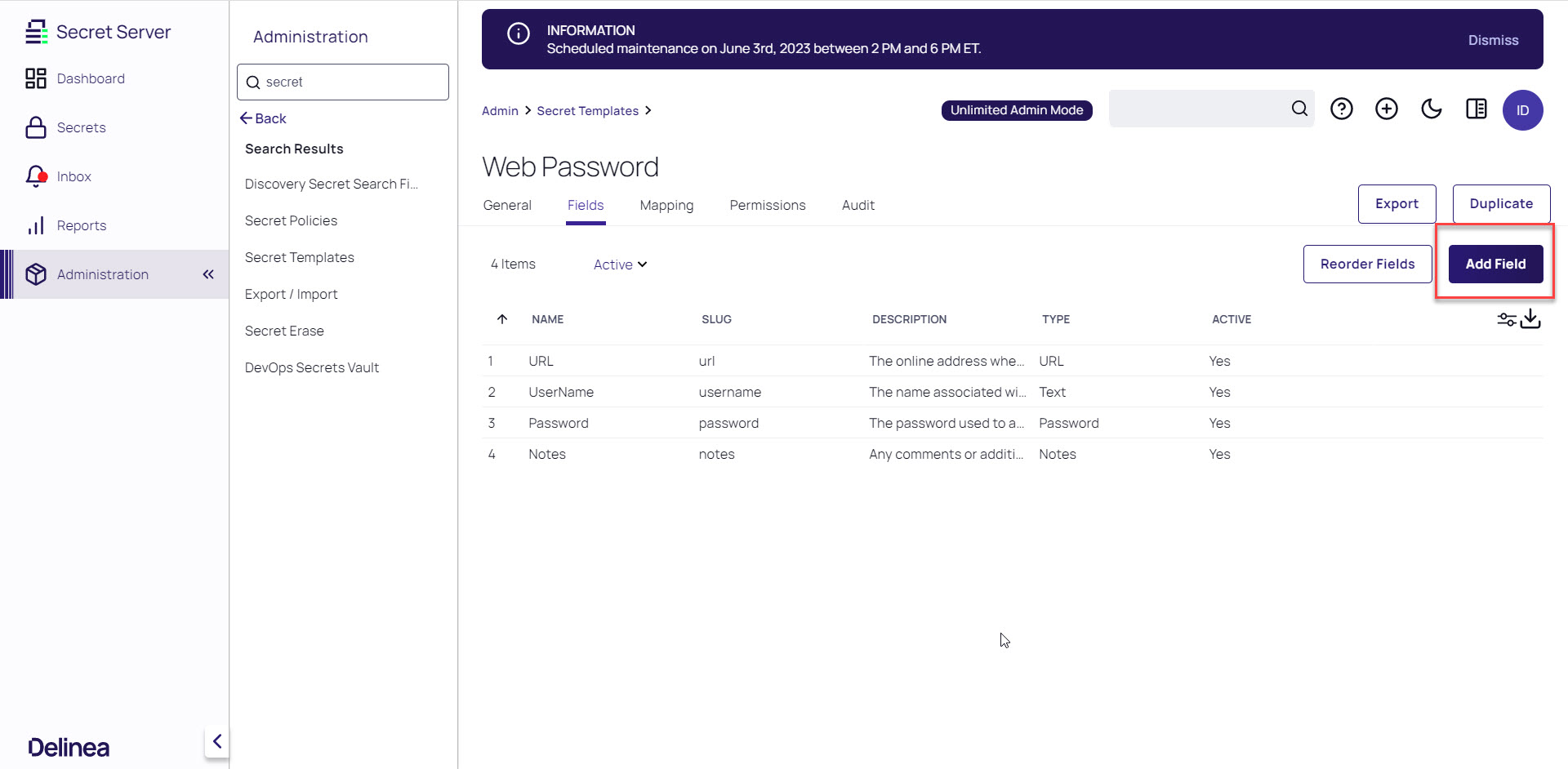
Task: Switch to the Mapping tab
Action: (666, 205)
